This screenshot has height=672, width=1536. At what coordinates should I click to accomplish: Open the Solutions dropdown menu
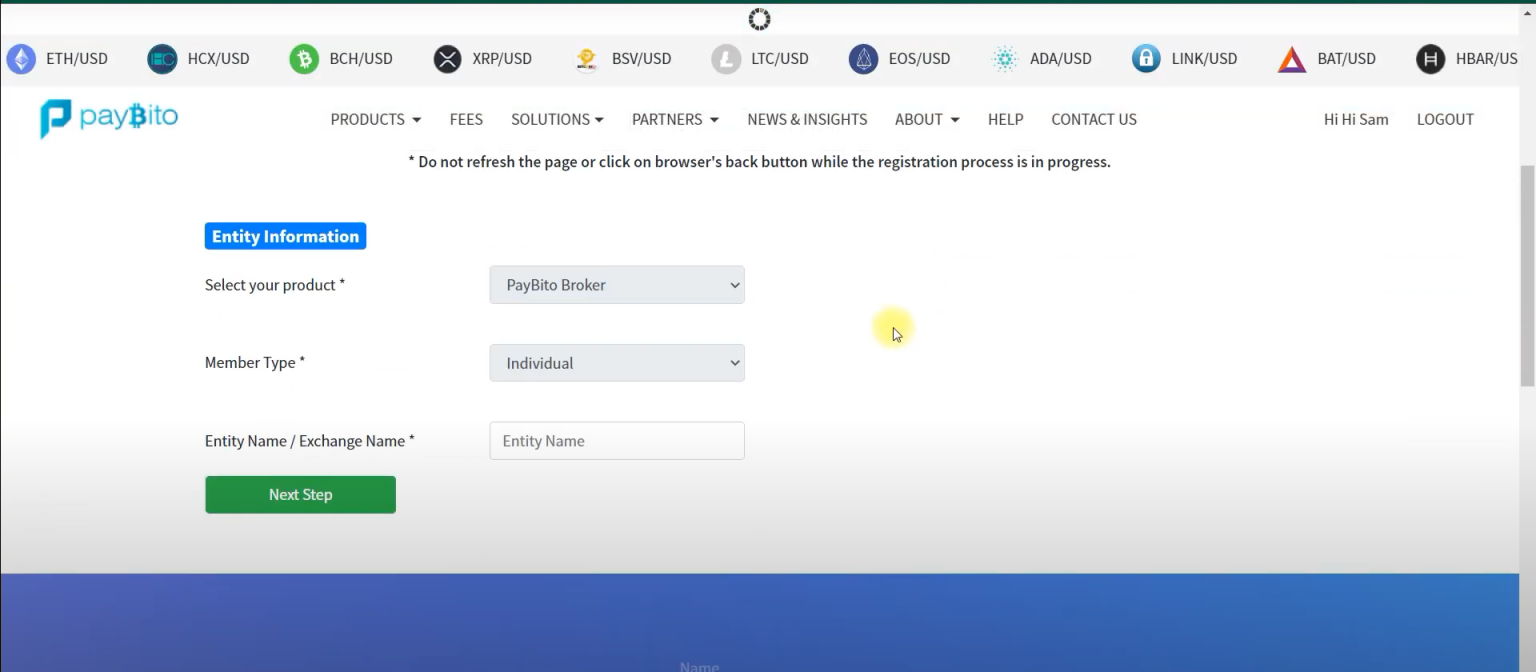point(557,119)
